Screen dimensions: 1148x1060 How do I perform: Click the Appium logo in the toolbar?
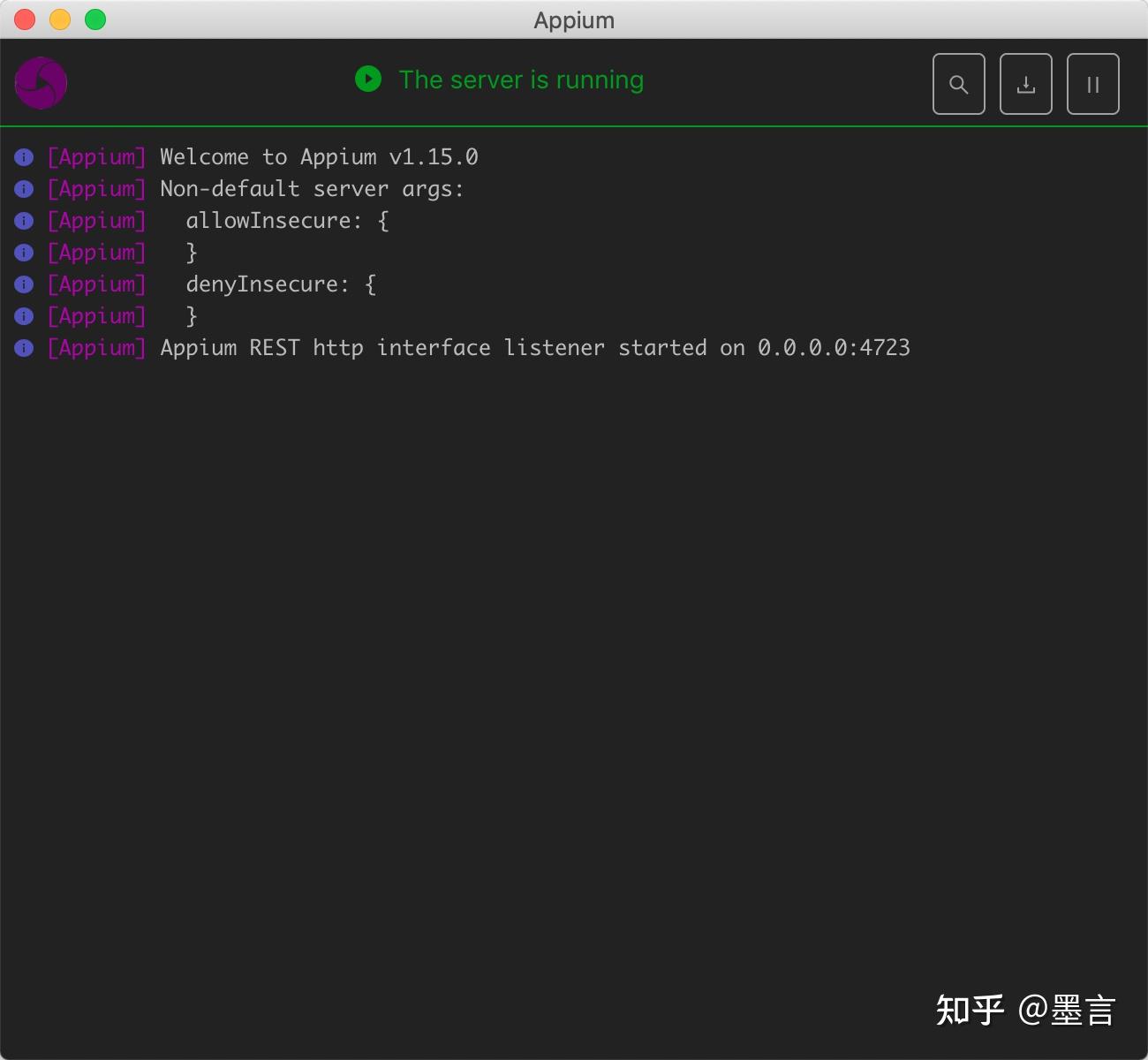[41, 82]
